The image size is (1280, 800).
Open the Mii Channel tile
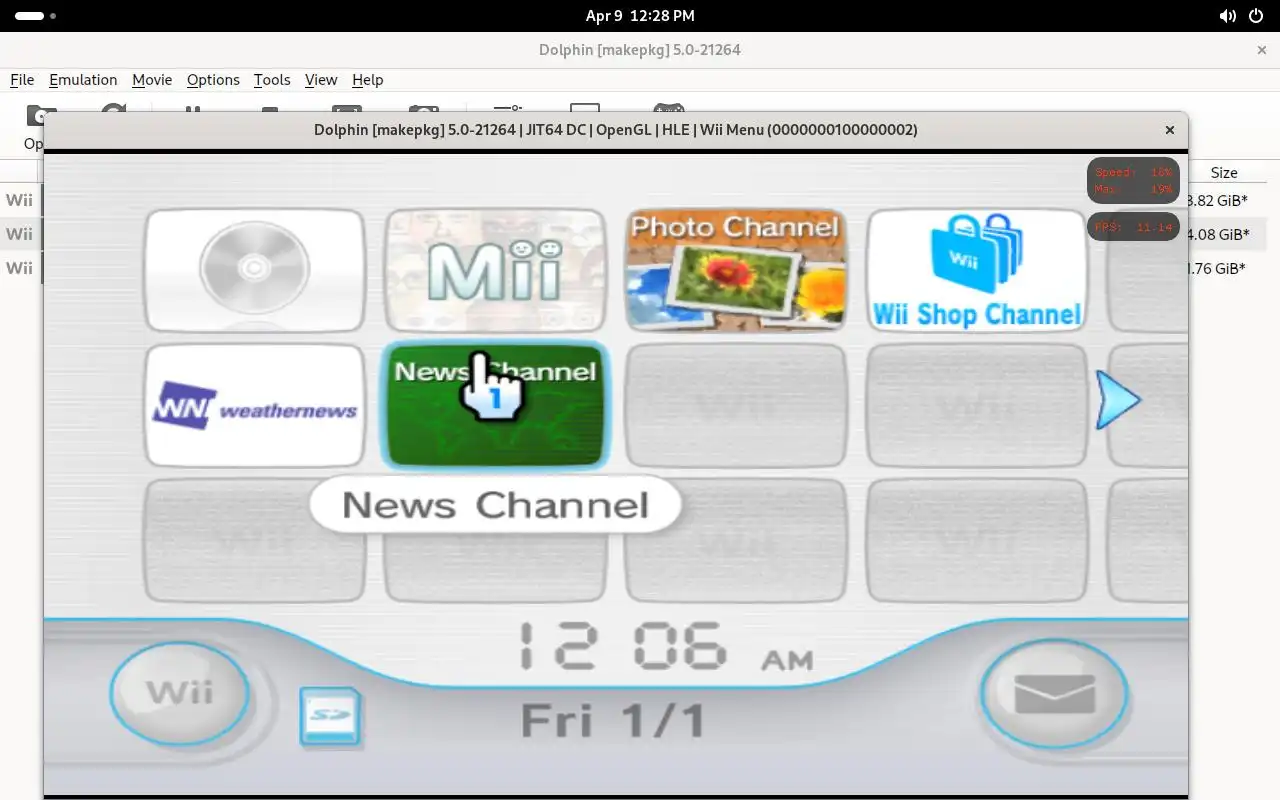coord(496,270)
